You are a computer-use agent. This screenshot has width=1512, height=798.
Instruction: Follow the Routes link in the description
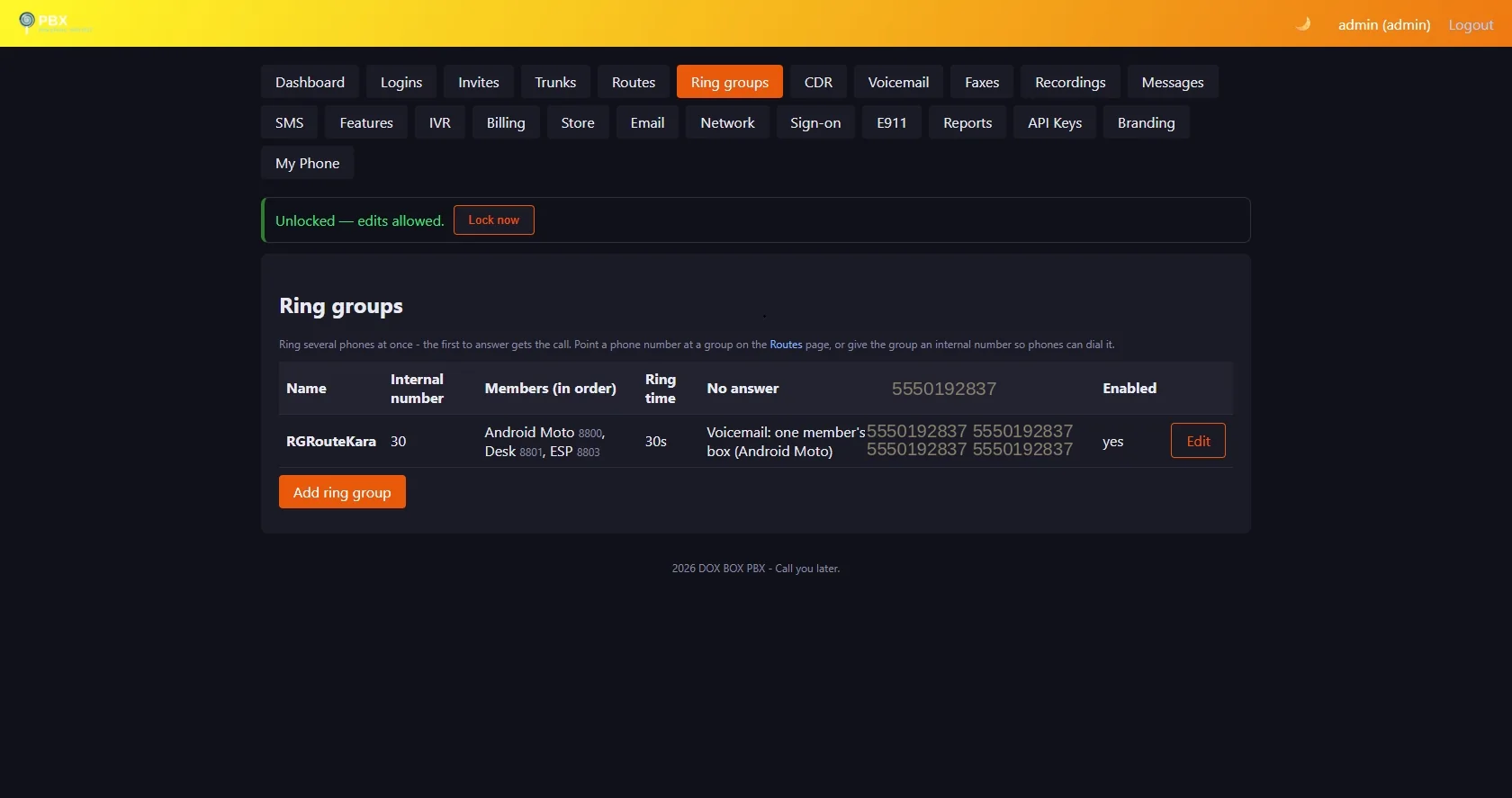786,345
